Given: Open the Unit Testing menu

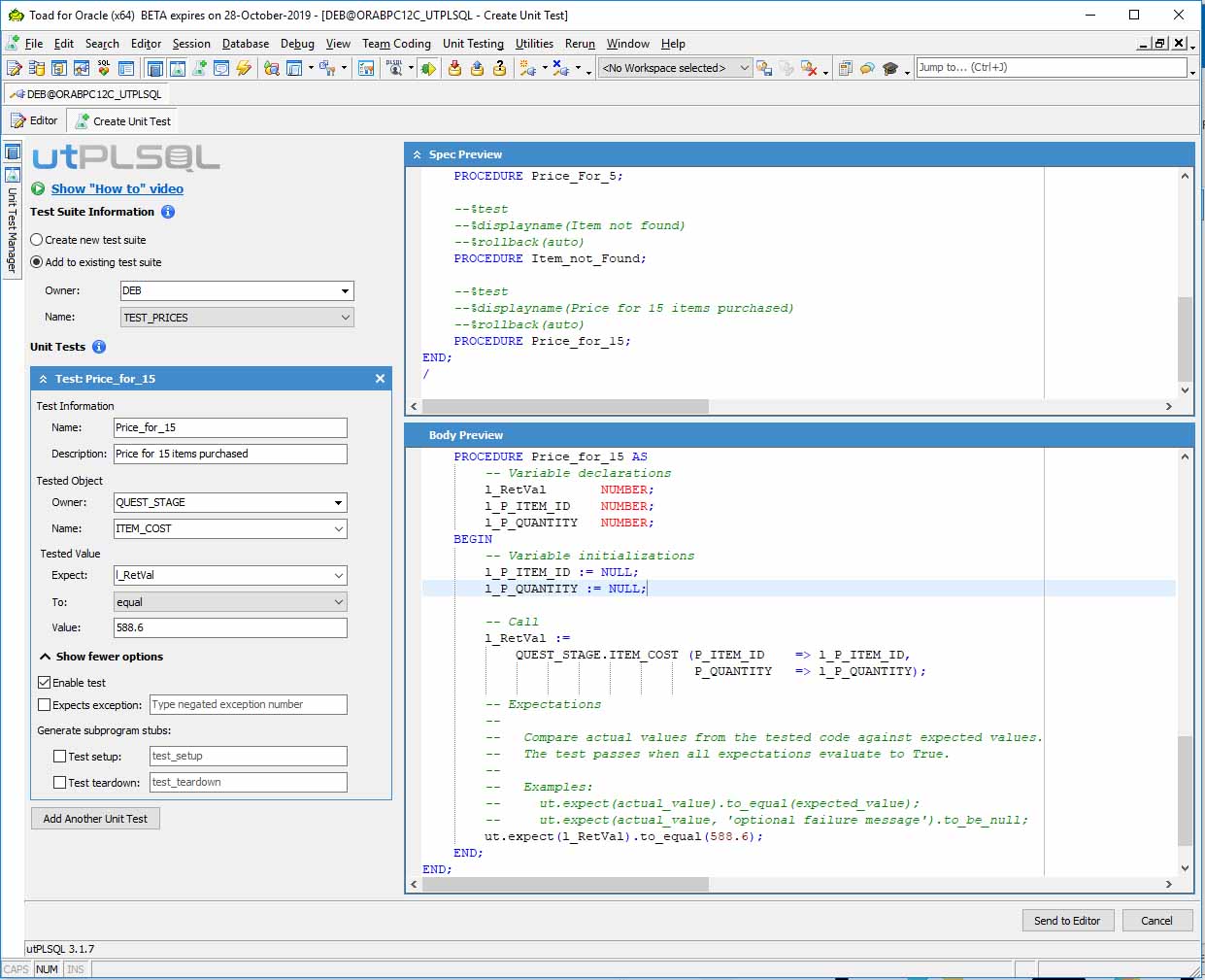Looking at the screenshot, I should (x=473, y=44).
